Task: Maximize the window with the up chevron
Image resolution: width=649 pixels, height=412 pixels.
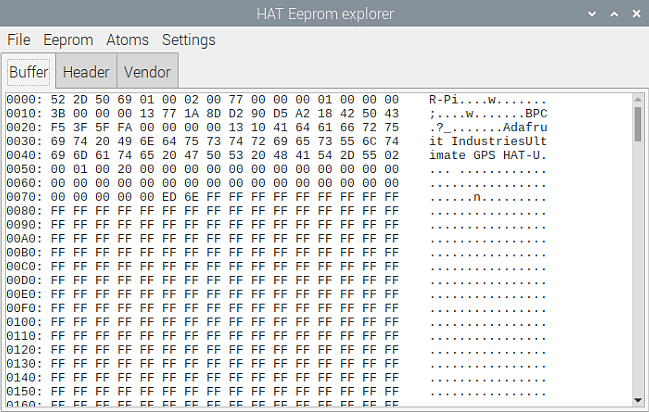Action: tap(614, 14)
